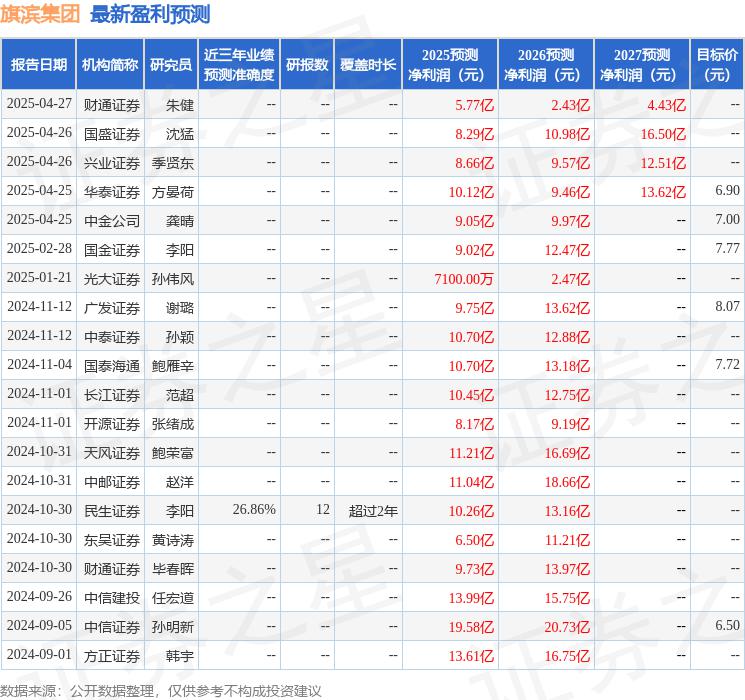Click the 18.66亿 forecast value
The width and height of the screenshot is (745, 700).
pos(567,482)
